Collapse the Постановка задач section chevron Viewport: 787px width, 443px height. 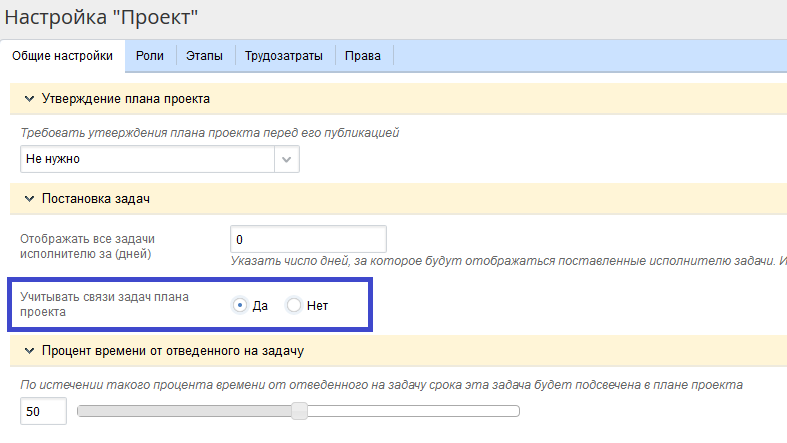[27, 199]
